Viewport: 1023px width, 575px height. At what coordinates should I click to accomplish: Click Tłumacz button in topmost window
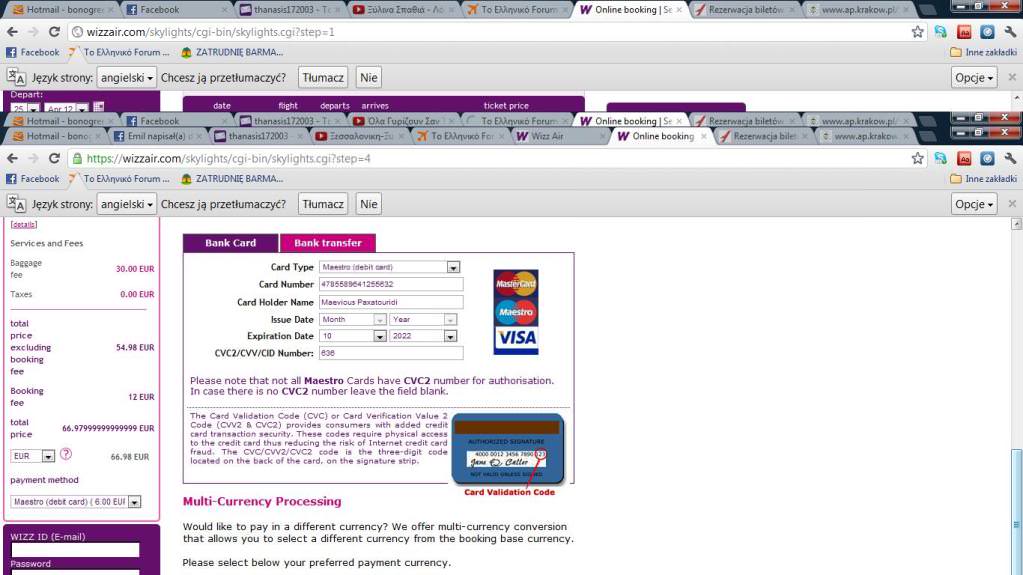(x=323, y=78)
